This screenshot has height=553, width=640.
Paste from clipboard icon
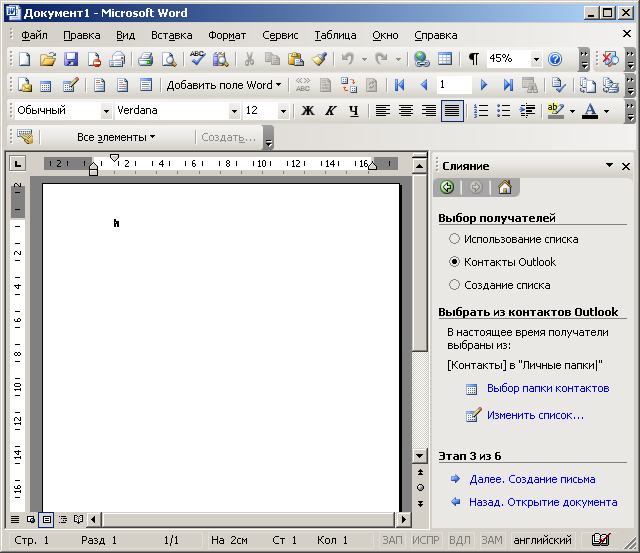(296, 60)
